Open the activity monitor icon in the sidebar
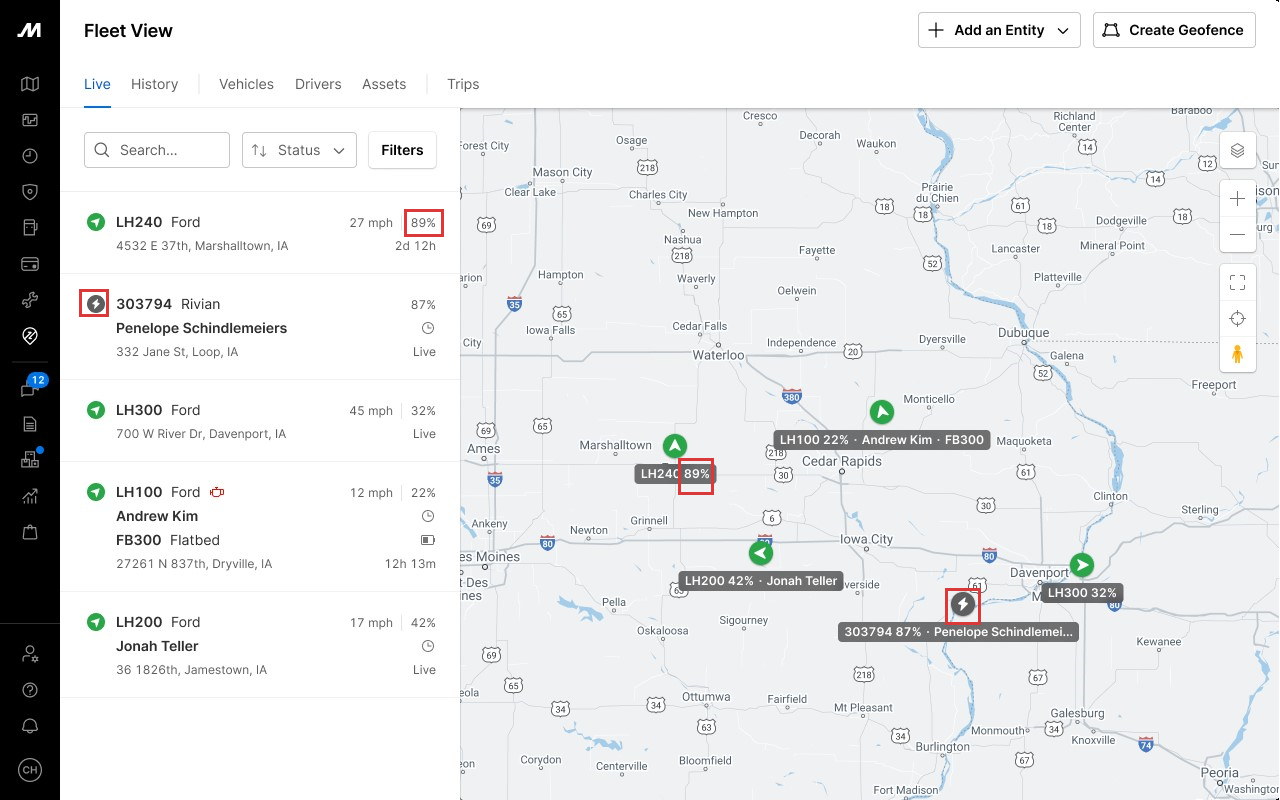The width and height of the screenshot is (1280, 800). click(x=30, y=120)
